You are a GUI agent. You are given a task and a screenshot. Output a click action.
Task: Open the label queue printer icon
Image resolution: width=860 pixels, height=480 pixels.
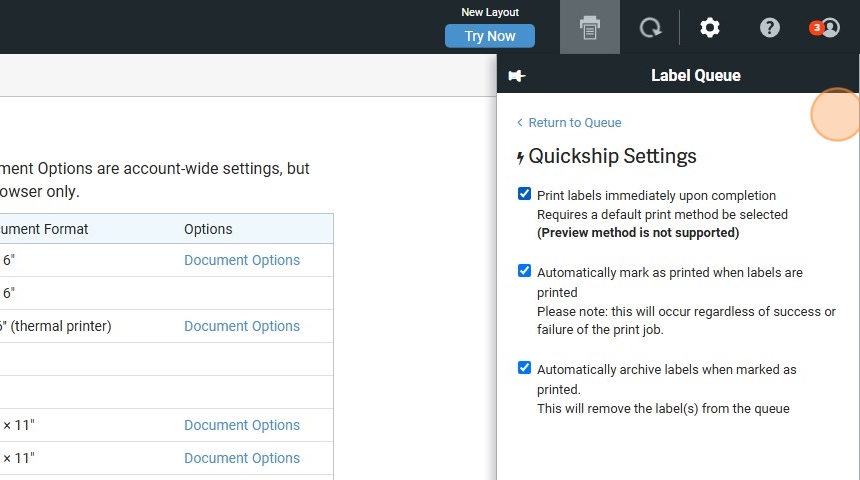coord(590,28)
